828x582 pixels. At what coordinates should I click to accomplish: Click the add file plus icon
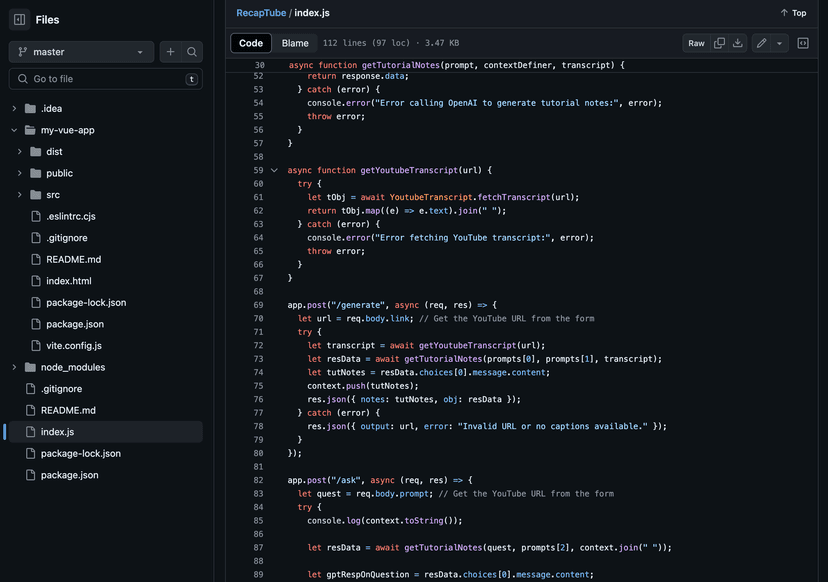170,52
